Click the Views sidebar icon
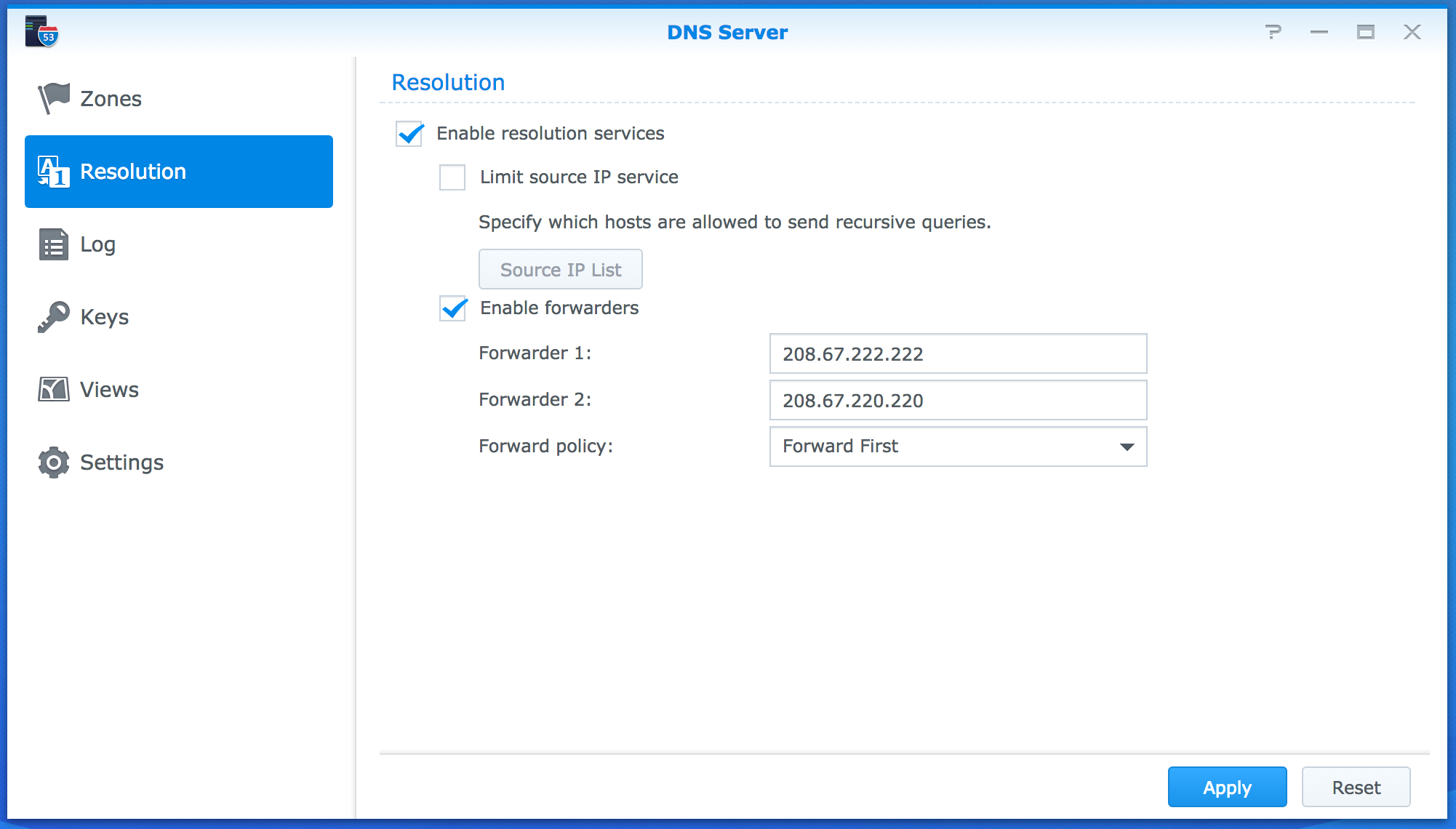This screenshot has height=829, width=1456. [x=53, y=389]
